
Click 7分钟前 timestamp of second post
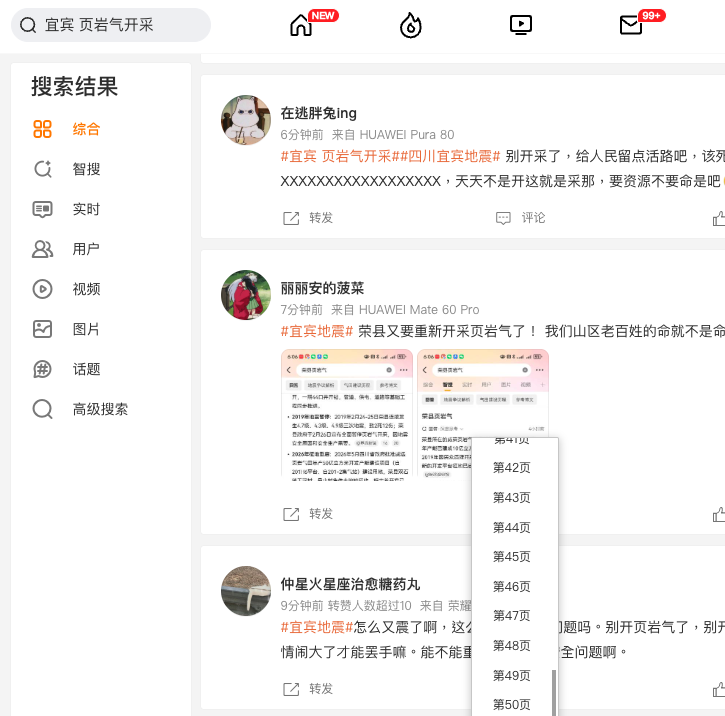click(301, 310)
